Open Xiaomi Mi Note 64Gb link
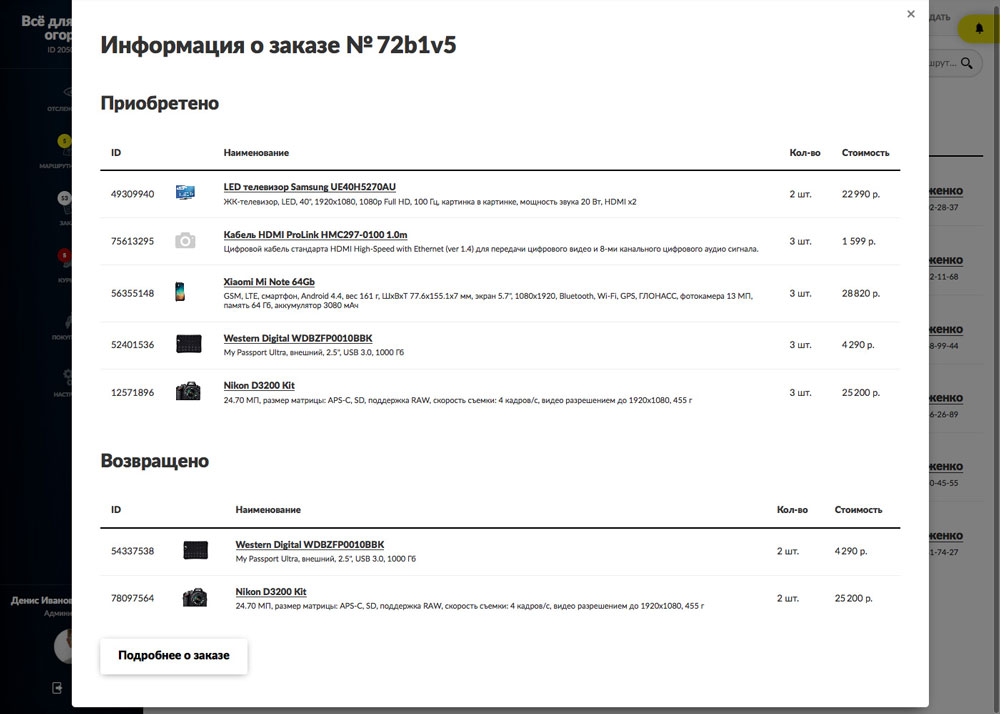The width and height of the screenshot is (1000, 714). point(268,282)
